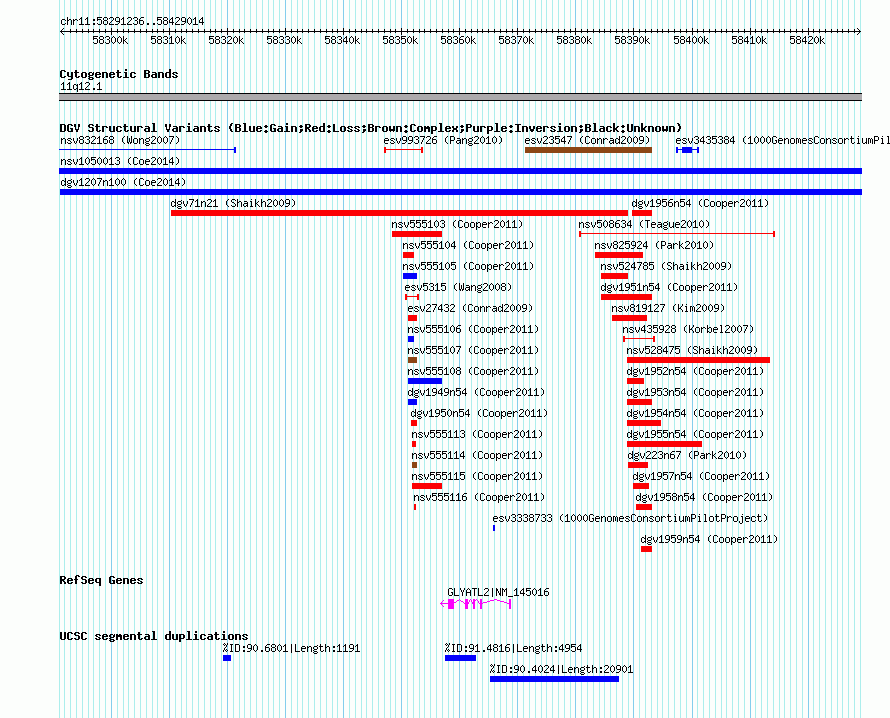The height and width of the screenshot is (718, 890).
Task: Click the nsv555114 (Cooper2011) label
Action: click(477, 455)
